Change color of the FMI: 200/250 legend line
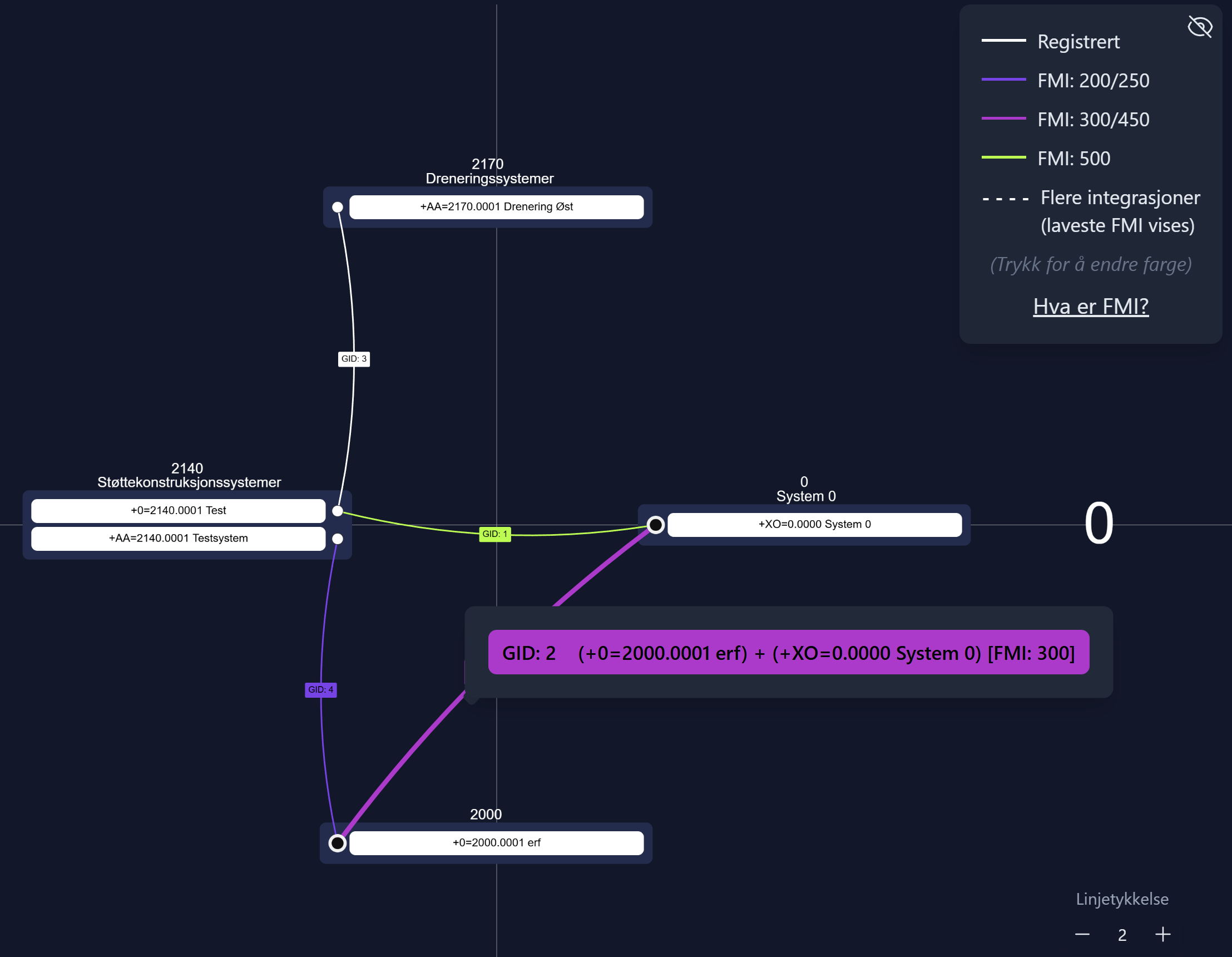1232x957 pixels. pyautogui.click(x=1003, y=80)
